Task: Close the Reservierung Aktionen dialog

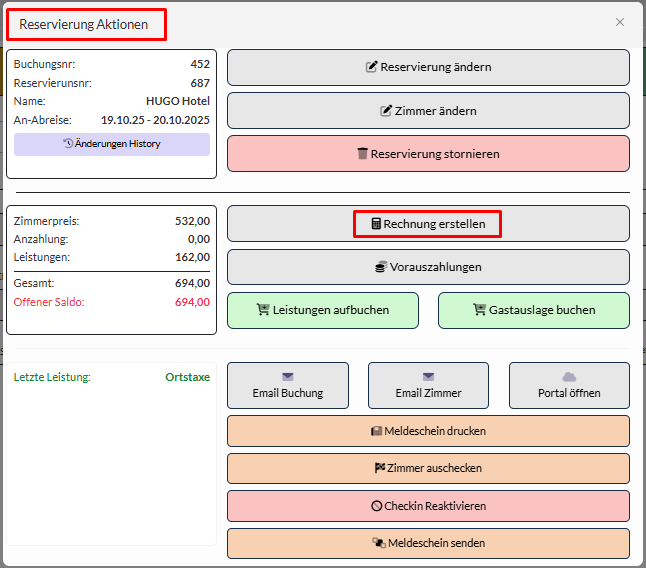Action: 620,22
